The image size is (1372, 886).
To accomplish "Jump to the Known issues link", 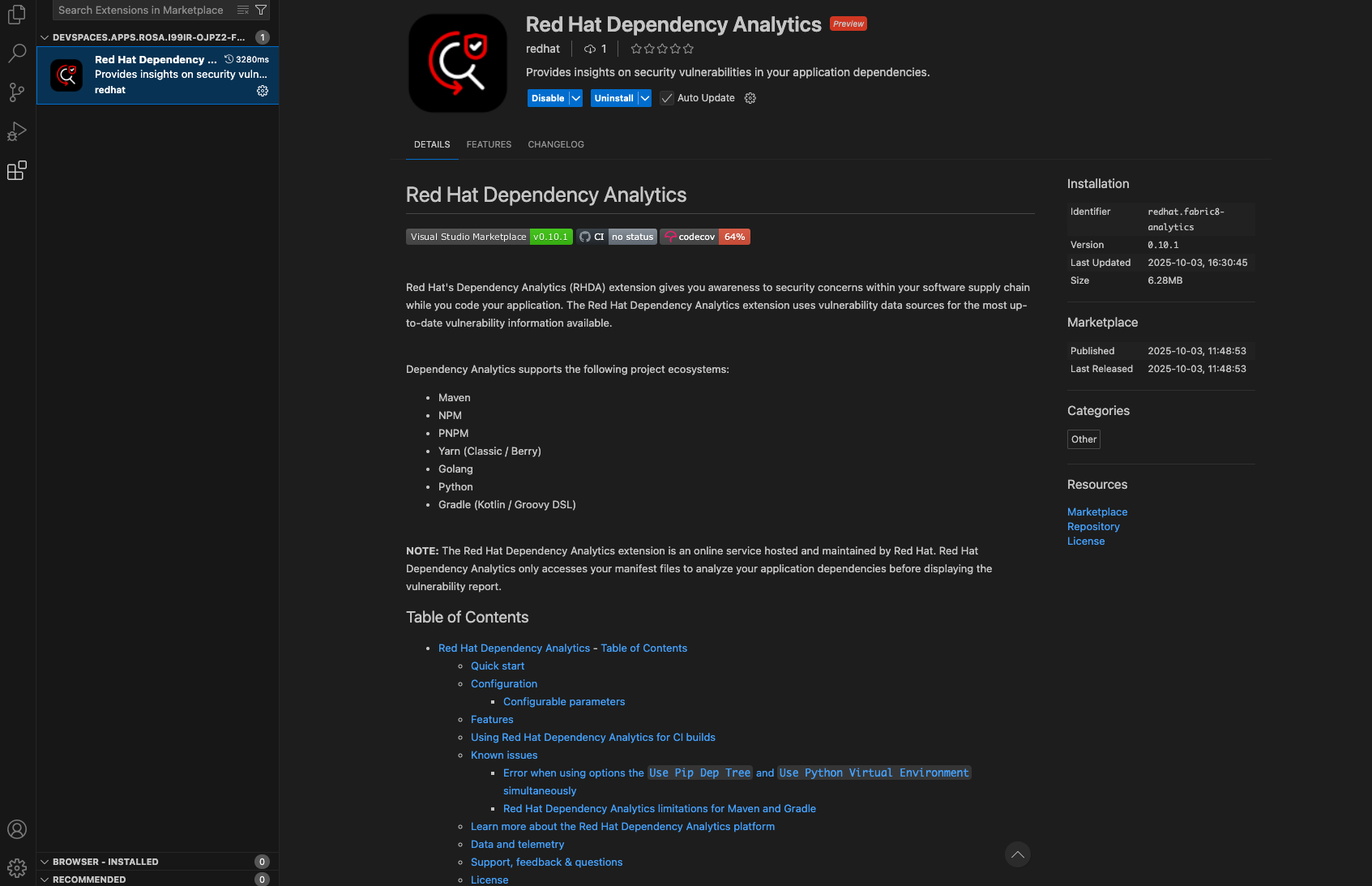I will 504,755.
